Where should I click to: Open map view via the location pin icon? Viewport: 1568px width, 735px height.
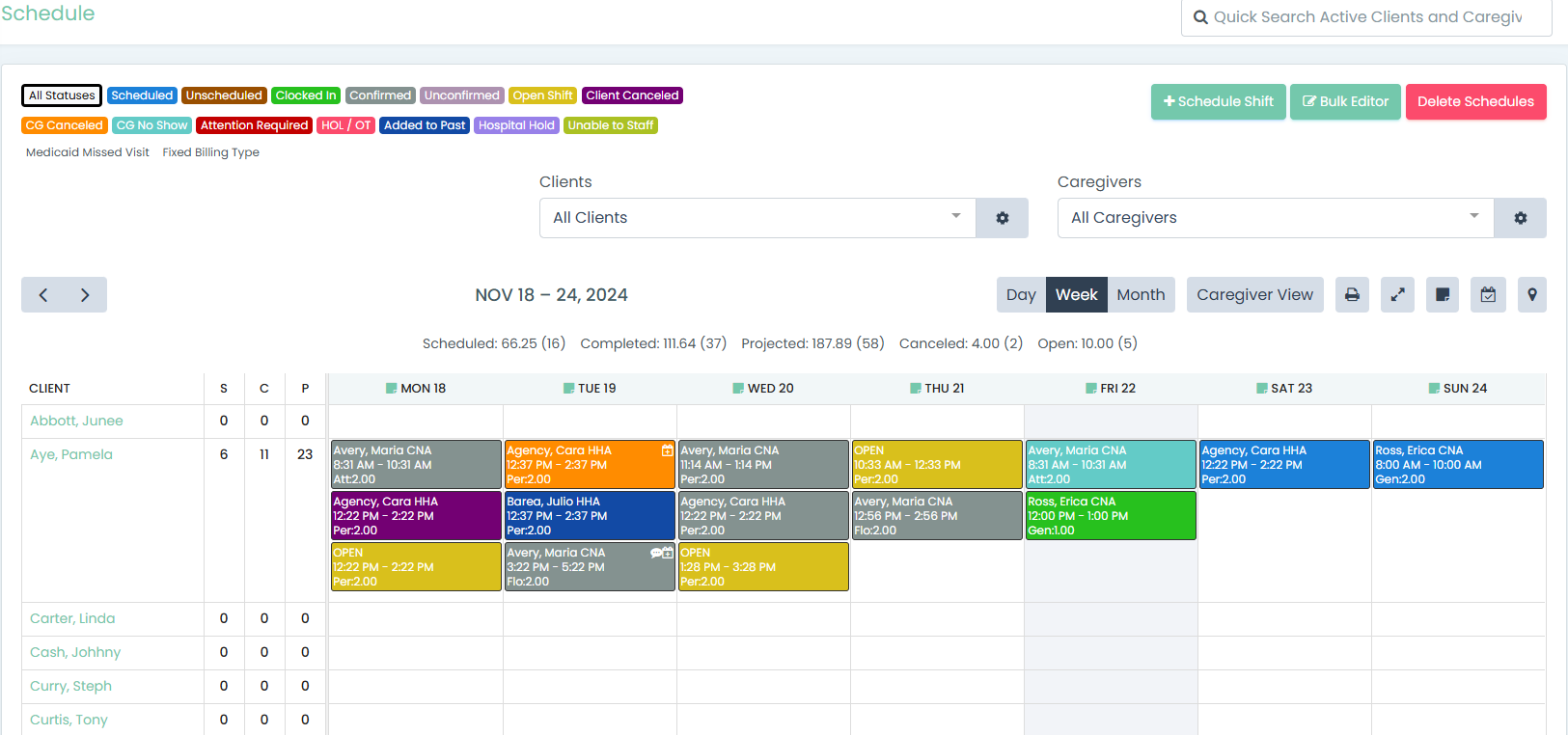point(1532,295)
